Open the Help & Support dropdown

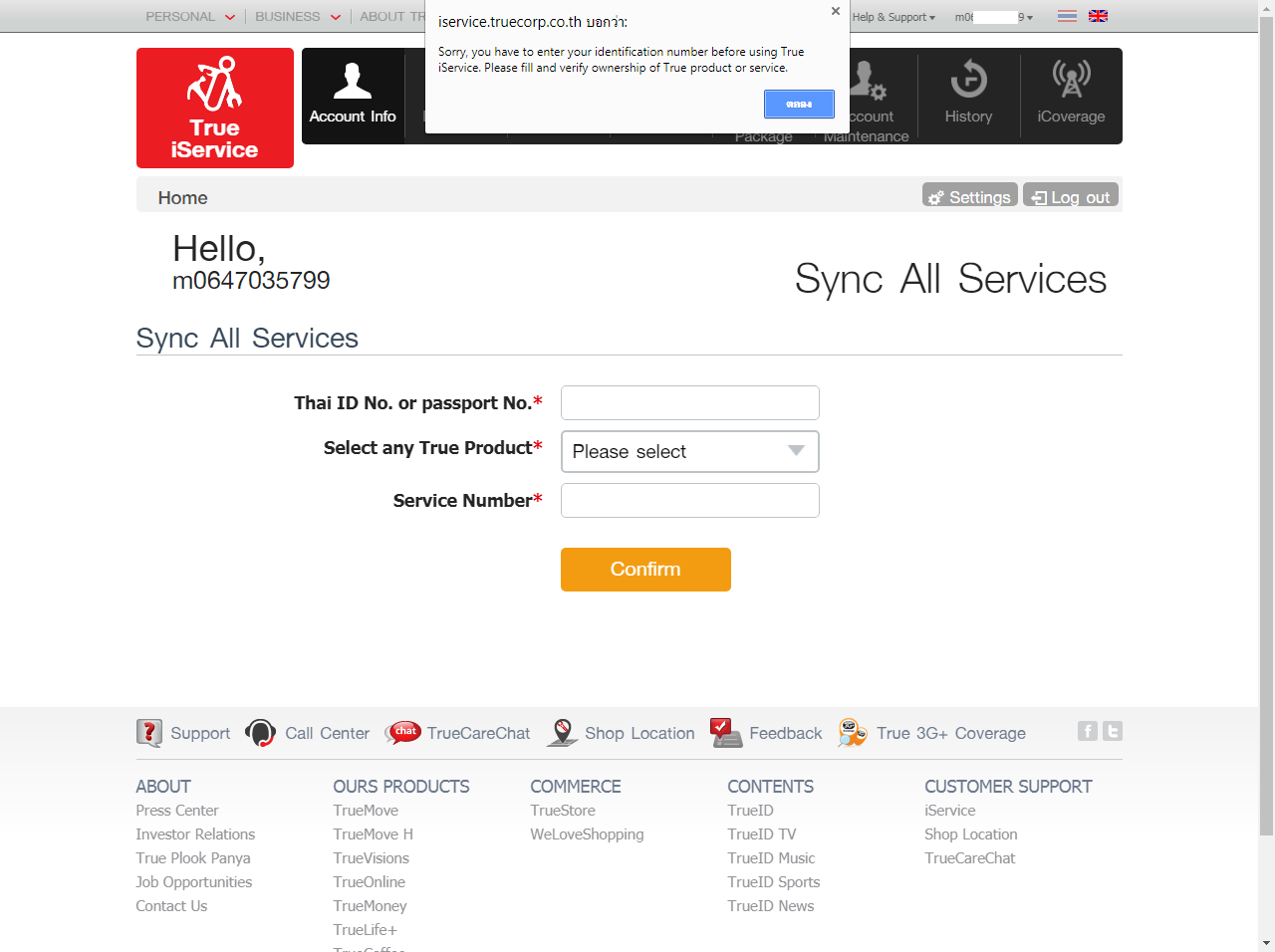click(x=893, y=17)
